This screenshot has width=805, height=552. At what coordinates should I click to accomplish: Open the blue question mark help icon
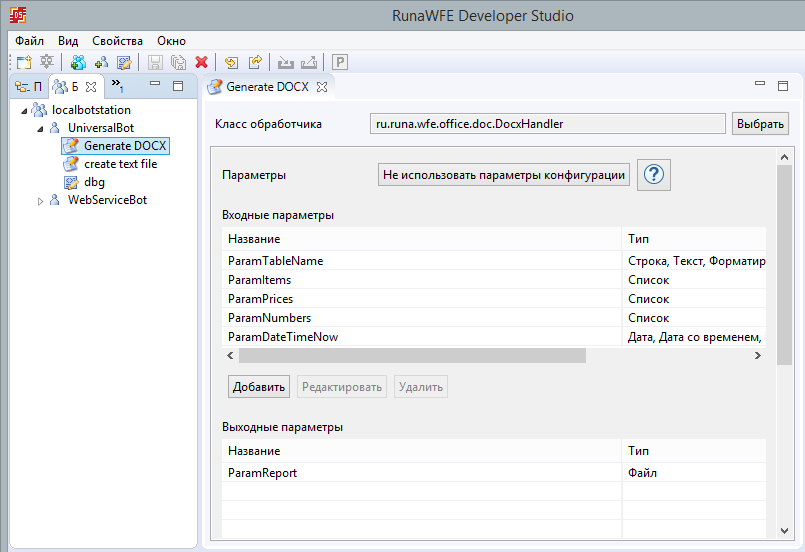click(654, 175)
